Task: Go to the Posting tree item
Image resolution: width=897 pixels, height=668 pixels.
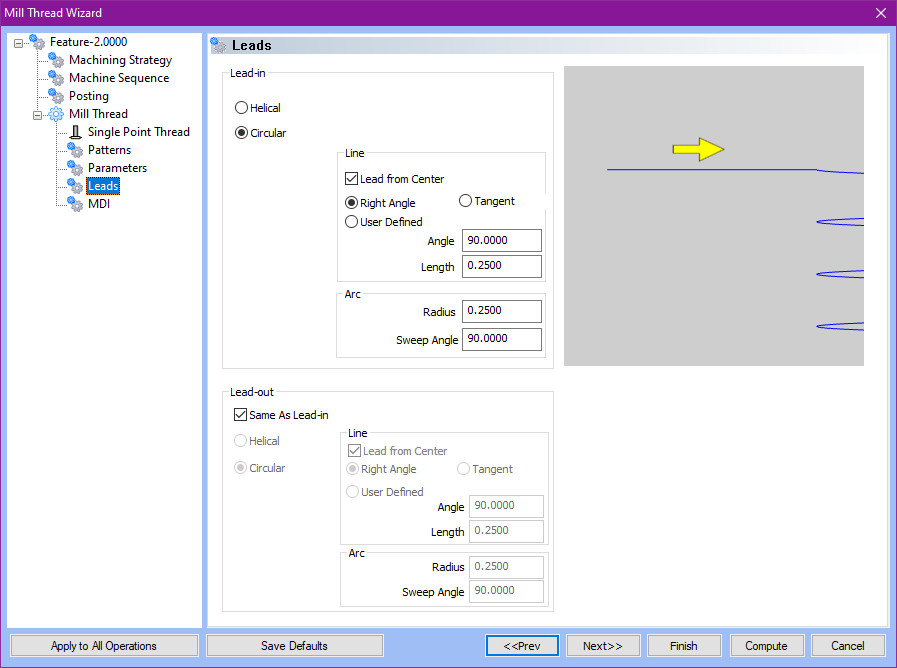Action: pyautogui.click(x=89, y=96)
